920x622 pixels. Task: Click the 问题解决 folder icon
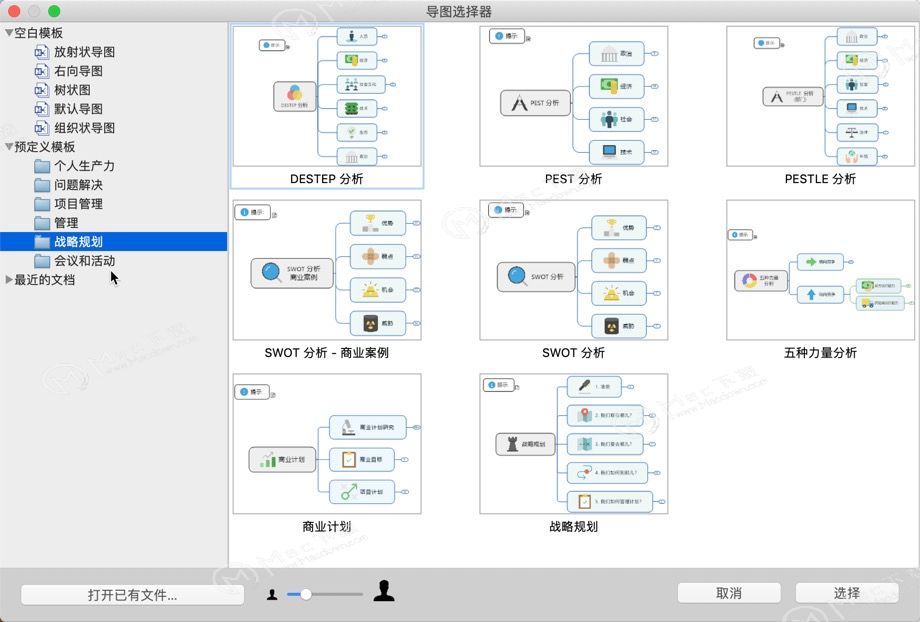pos(42,185)
